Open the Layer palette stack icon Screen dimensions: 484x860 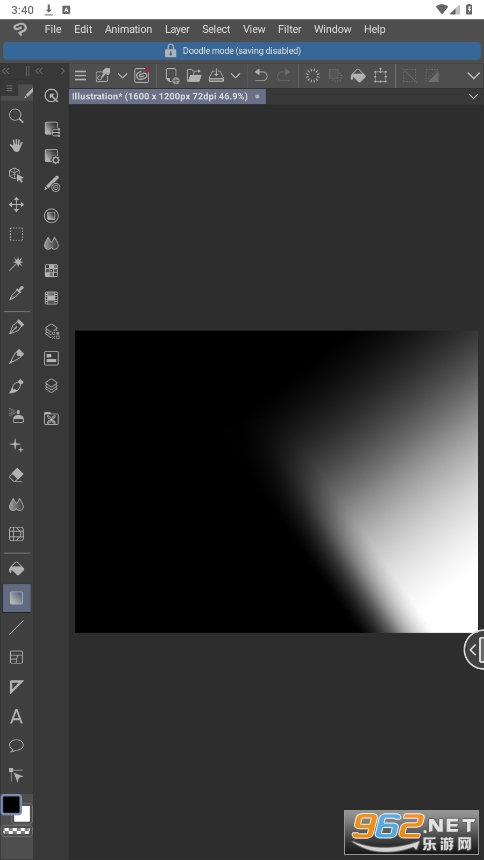52,386
